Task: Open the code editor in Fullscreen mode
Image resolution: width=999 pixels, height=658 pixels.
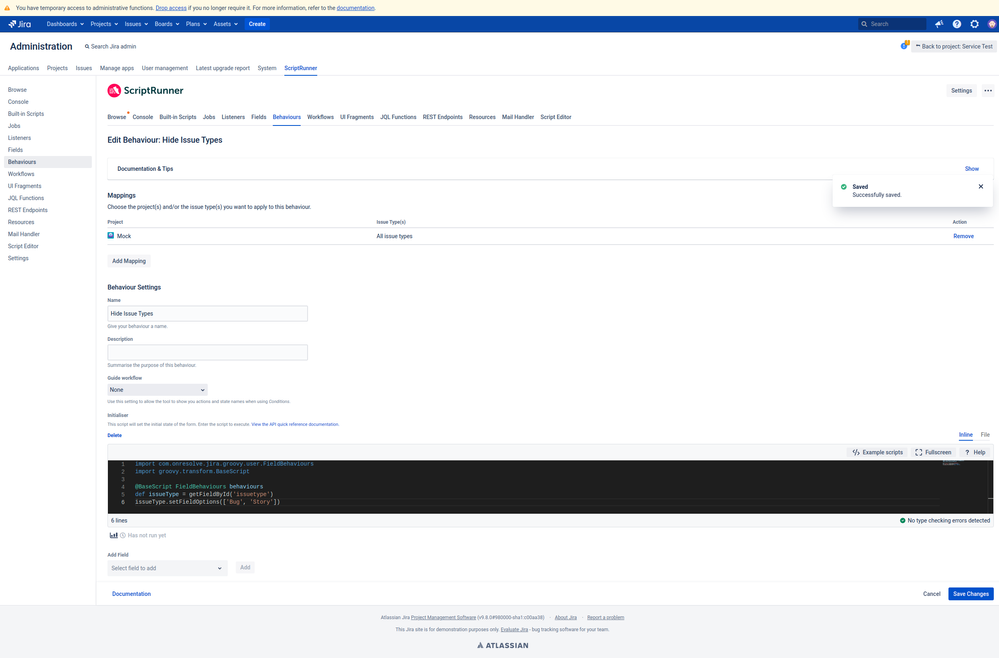Action: point(932,452)
